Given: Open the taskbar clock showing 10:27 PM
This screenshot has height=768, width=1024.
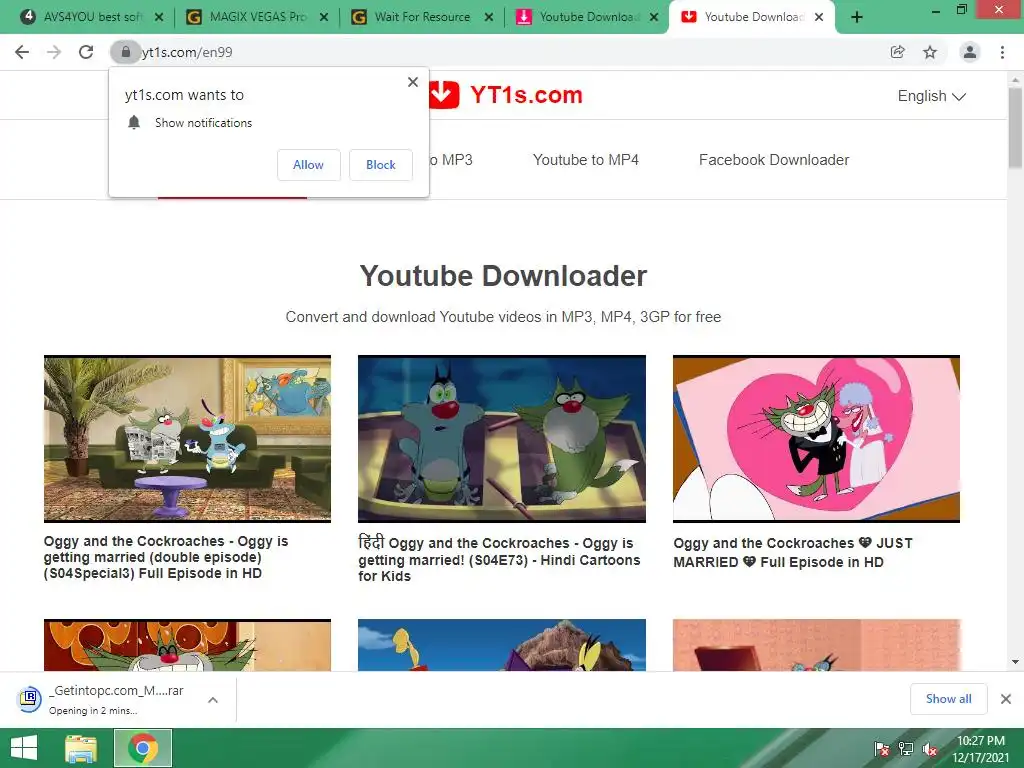Looking at the screenshot, I should 981,749.
